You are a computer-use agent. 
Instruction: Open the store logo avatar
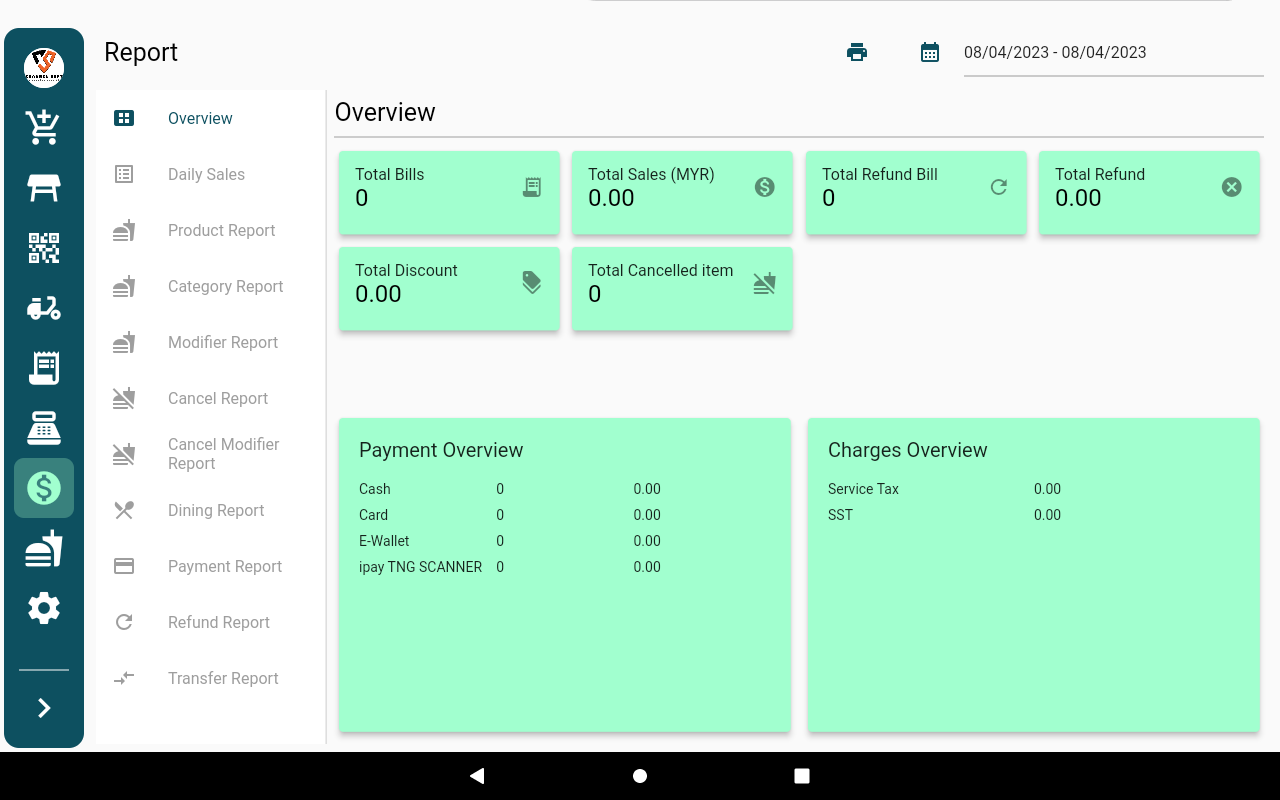coord(44,68)
